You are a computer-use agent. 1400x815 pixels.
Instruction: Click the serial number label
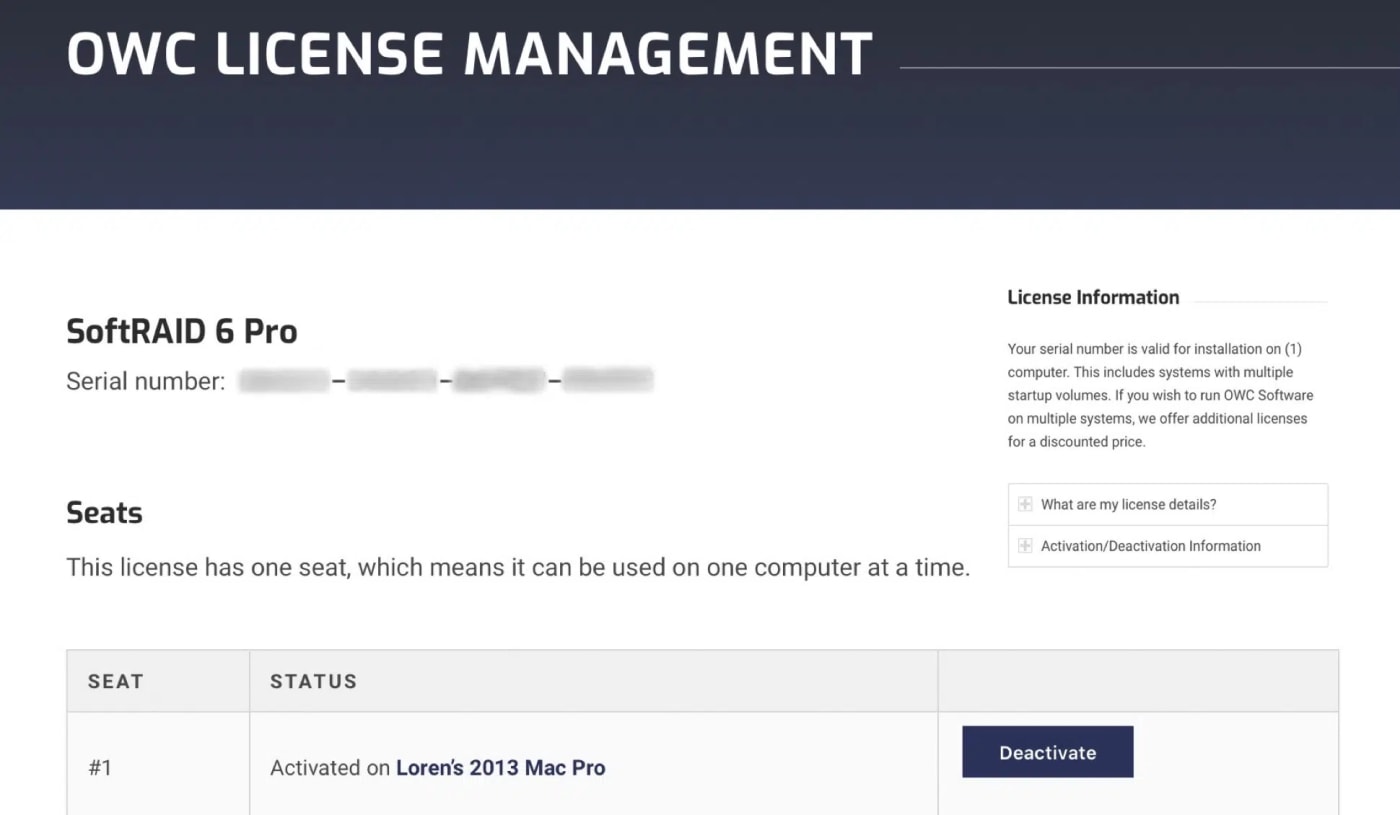(143, 380)
